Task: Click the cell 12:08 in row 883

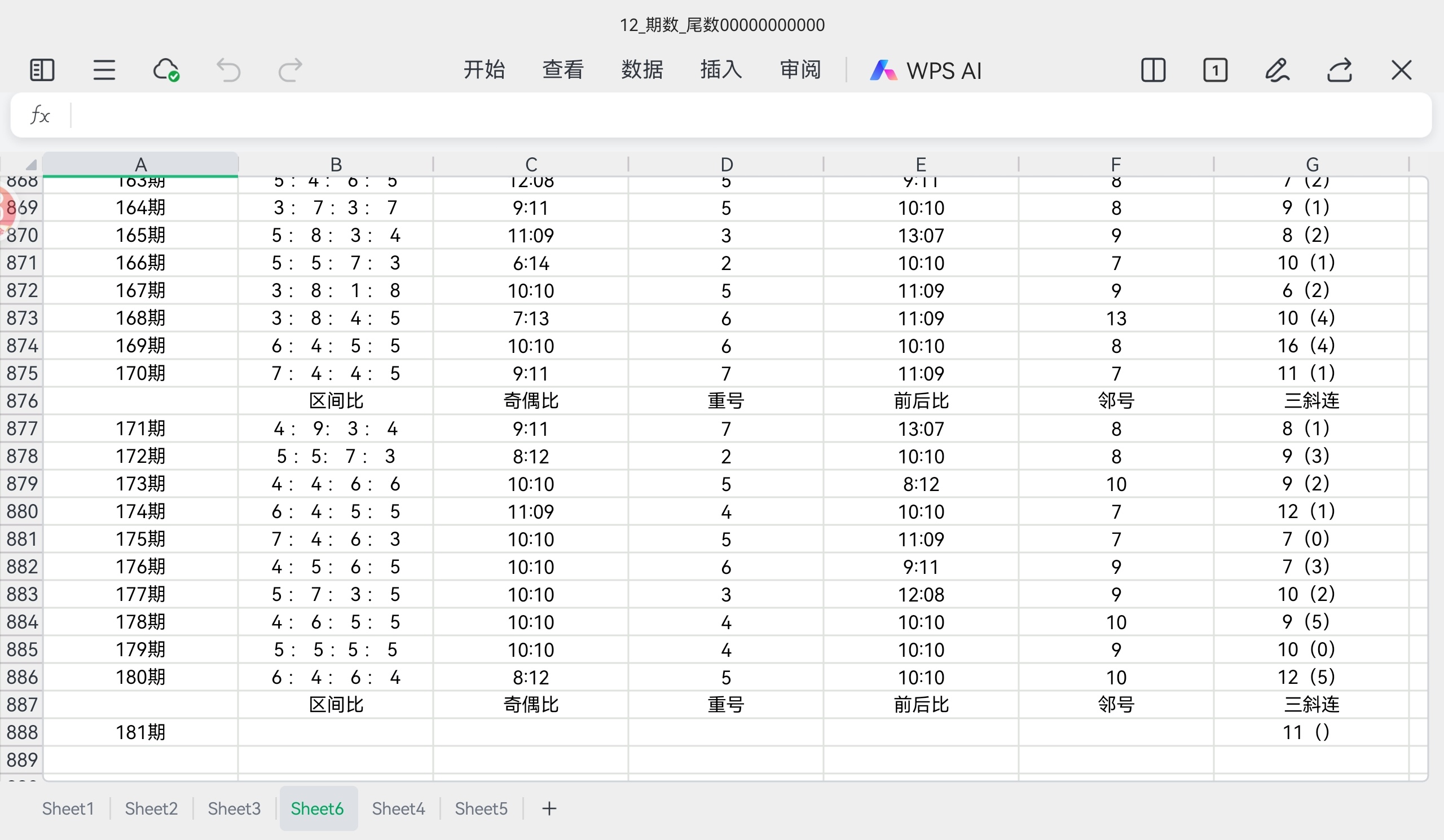Action: click(921, 594)
